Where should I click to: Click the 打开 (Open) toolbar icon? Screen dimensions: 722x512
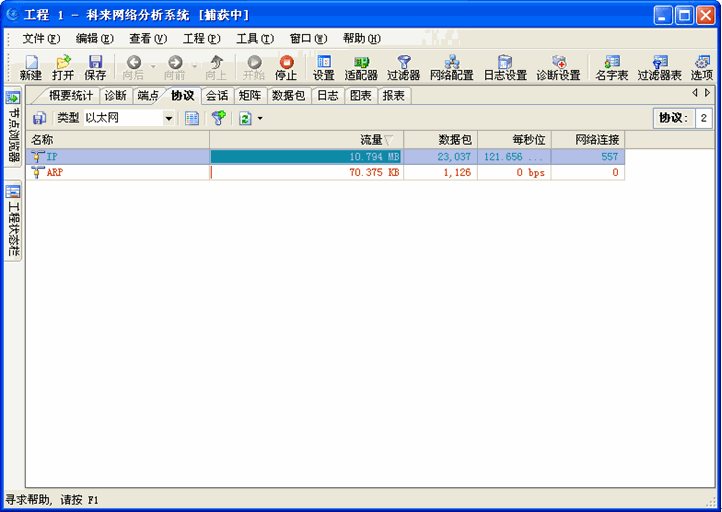coord(63,62)
